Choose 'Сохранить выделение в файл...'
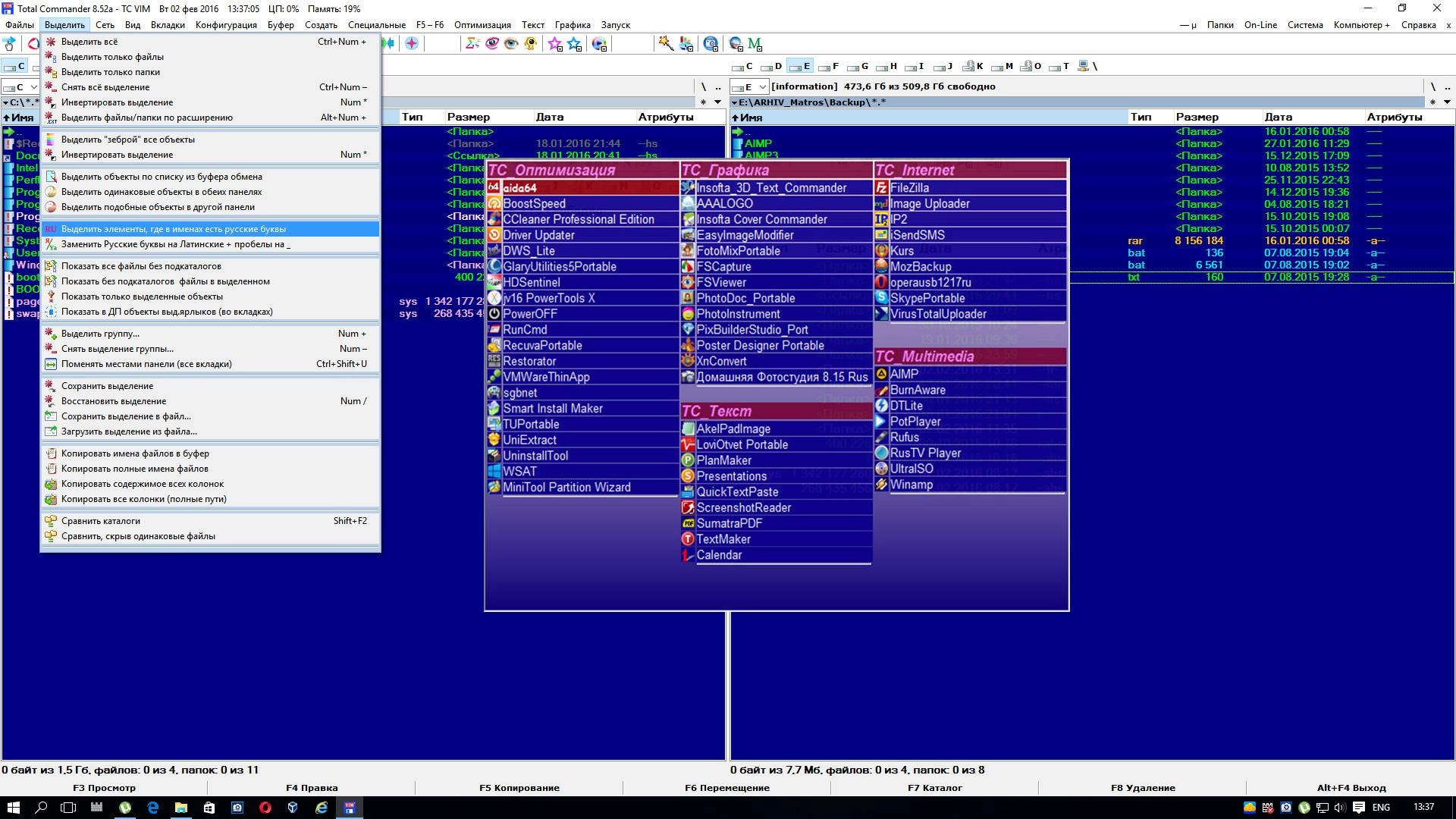This screenshot has height=819, width=1456. point(210,416)
